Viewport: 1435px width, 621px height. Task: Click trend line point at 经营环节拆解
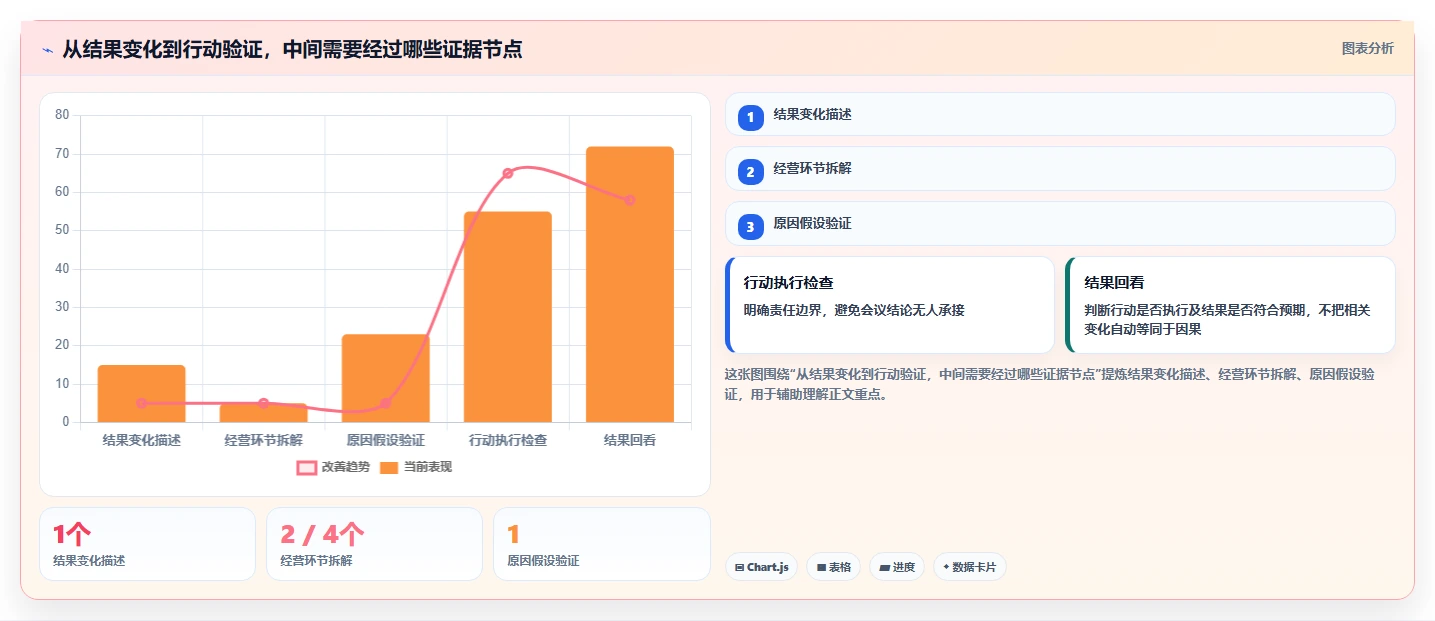point(264,403)
